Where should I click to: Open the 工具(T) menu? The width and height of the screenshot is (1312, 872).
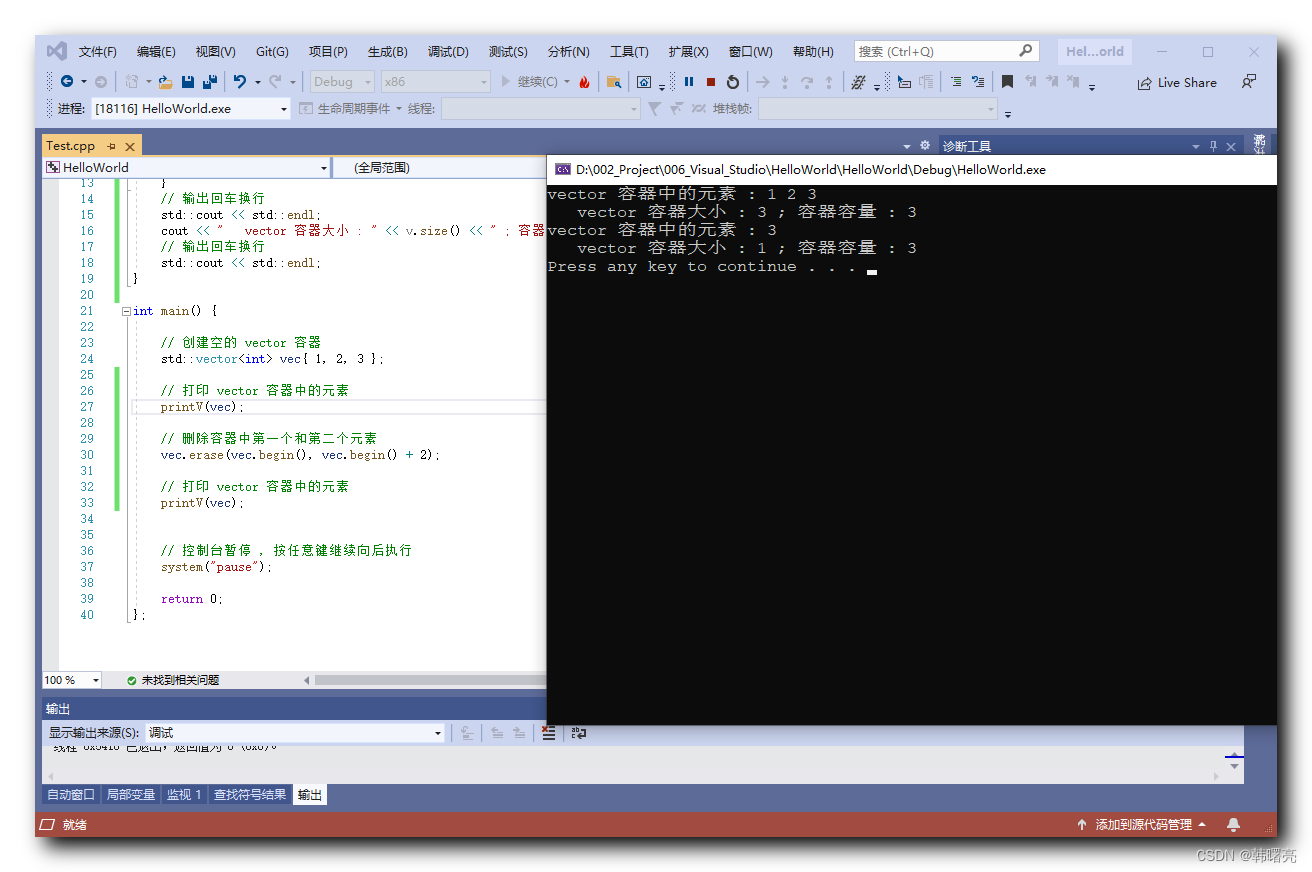tap(629, 52)
